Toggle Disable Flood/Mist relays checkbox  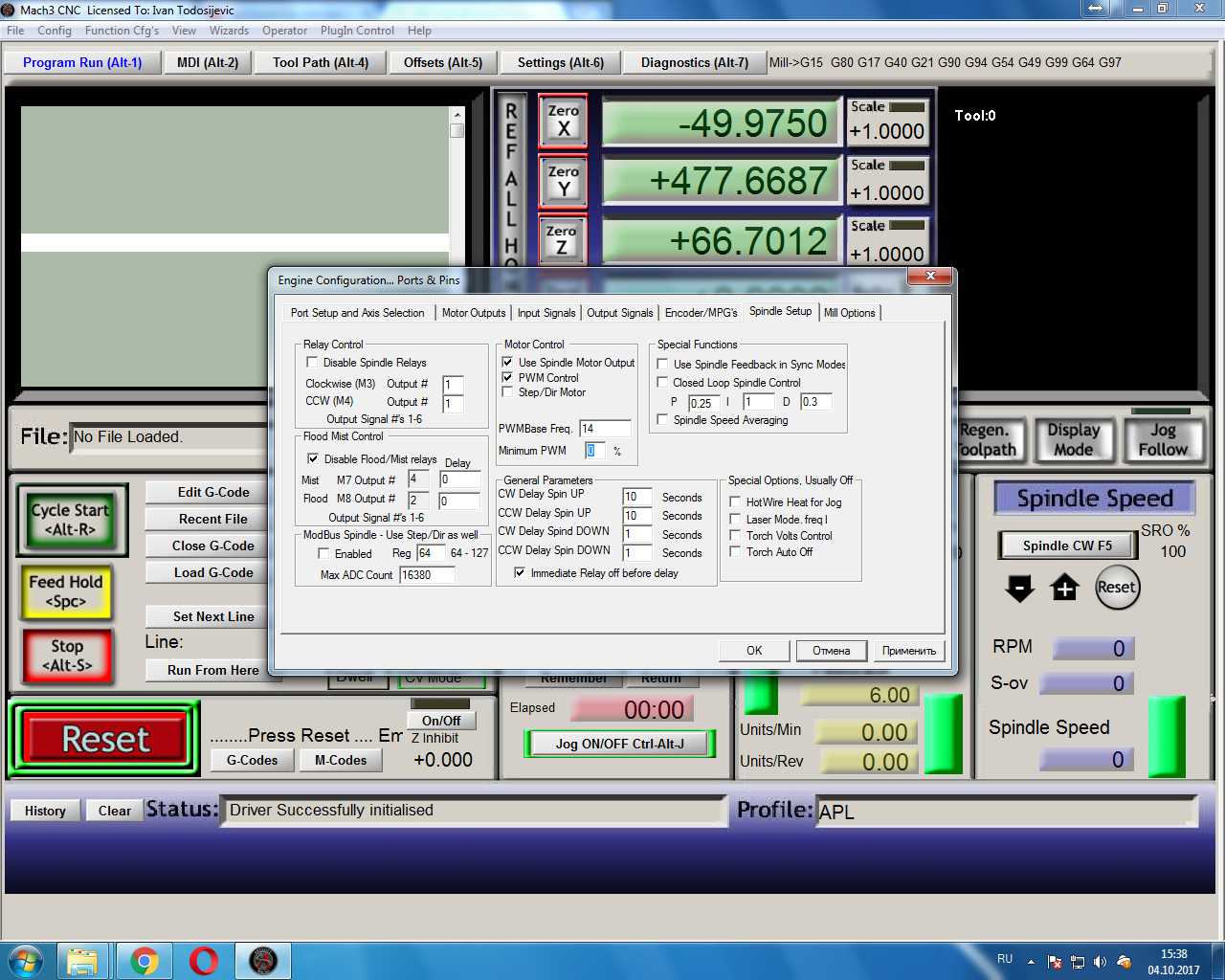313,458
